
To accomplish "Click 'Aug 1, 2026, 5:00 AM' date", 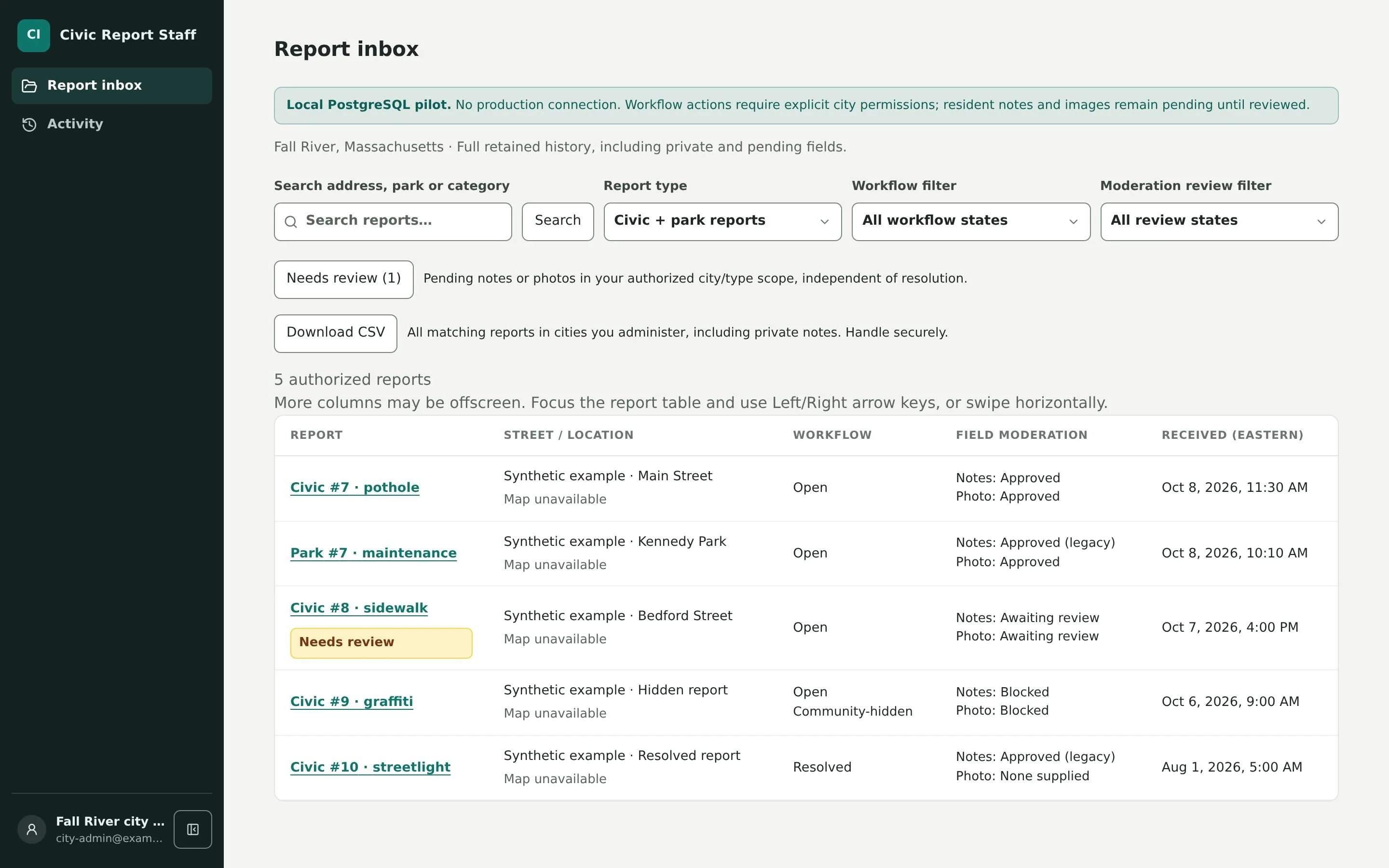I will coord(1232,767).
